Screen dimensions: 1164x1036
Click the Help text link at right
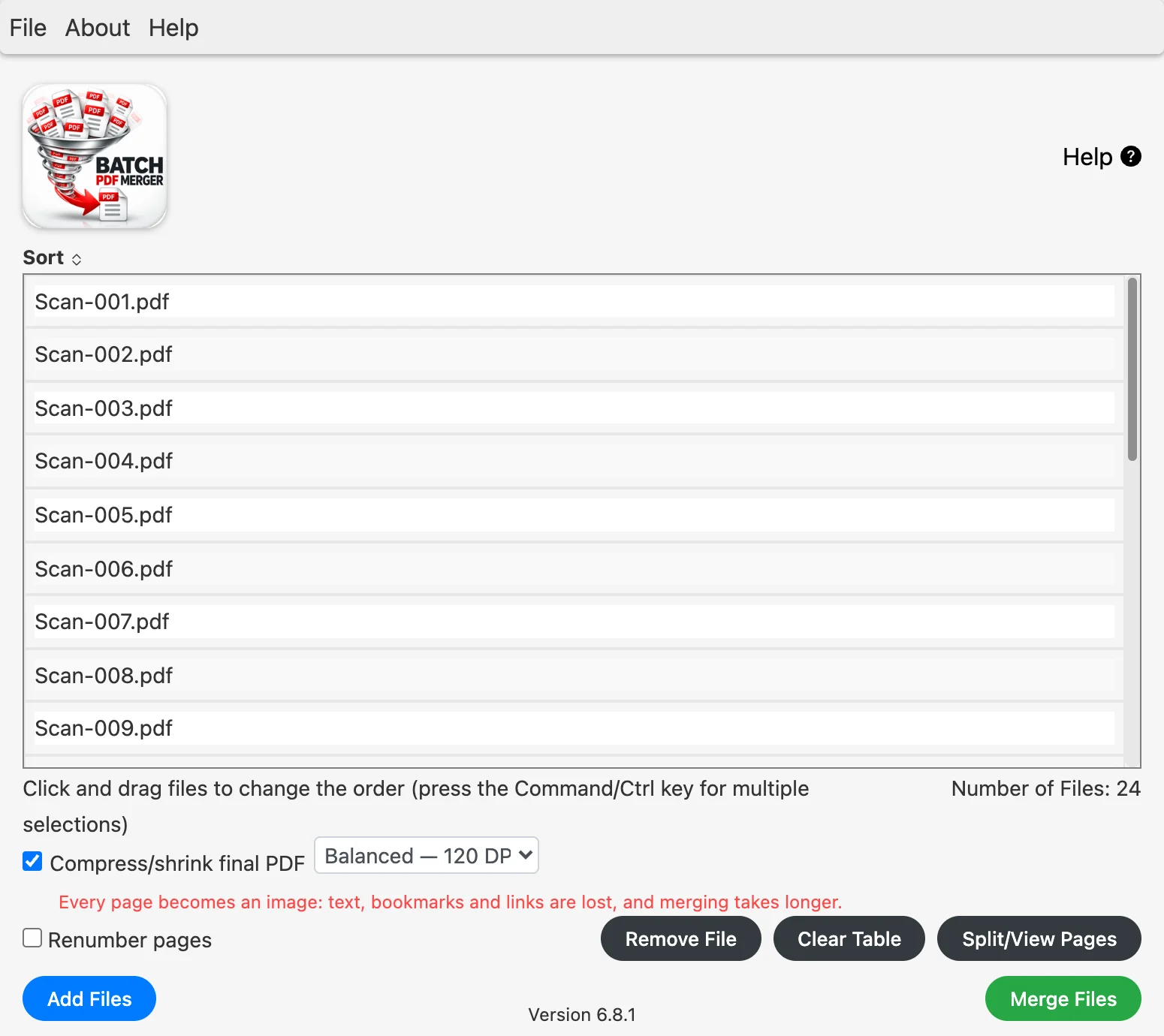pos(1087,157)
